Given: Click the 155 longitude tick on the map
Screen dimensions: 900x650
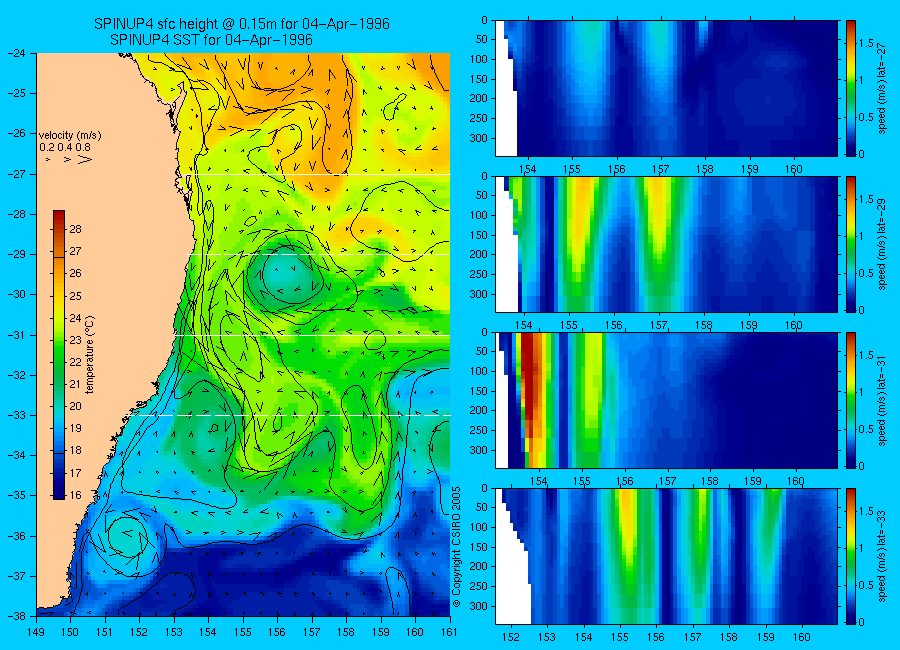Looking at the screenshot, I should coord(243,632).
